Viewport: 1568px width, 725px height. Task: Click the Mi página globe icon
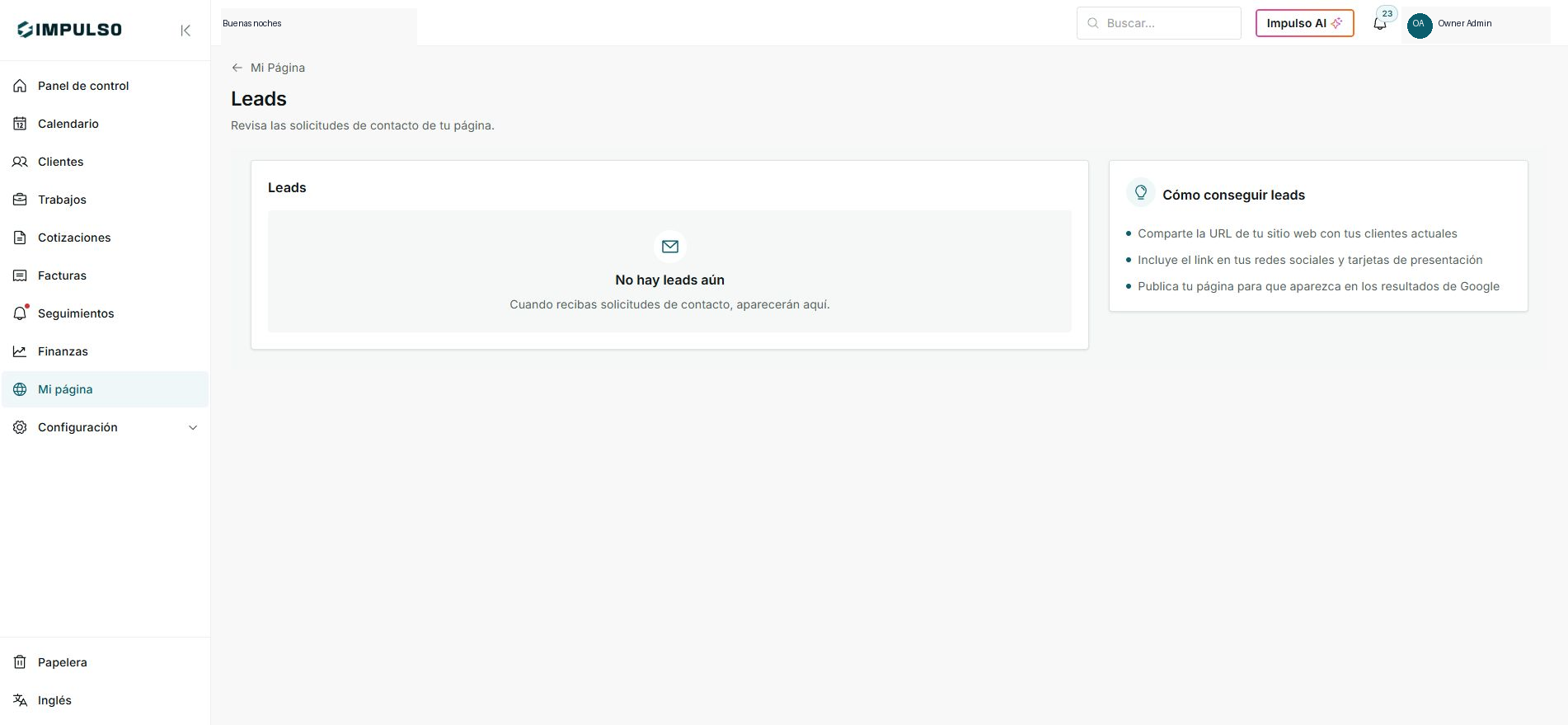(20, 389)
